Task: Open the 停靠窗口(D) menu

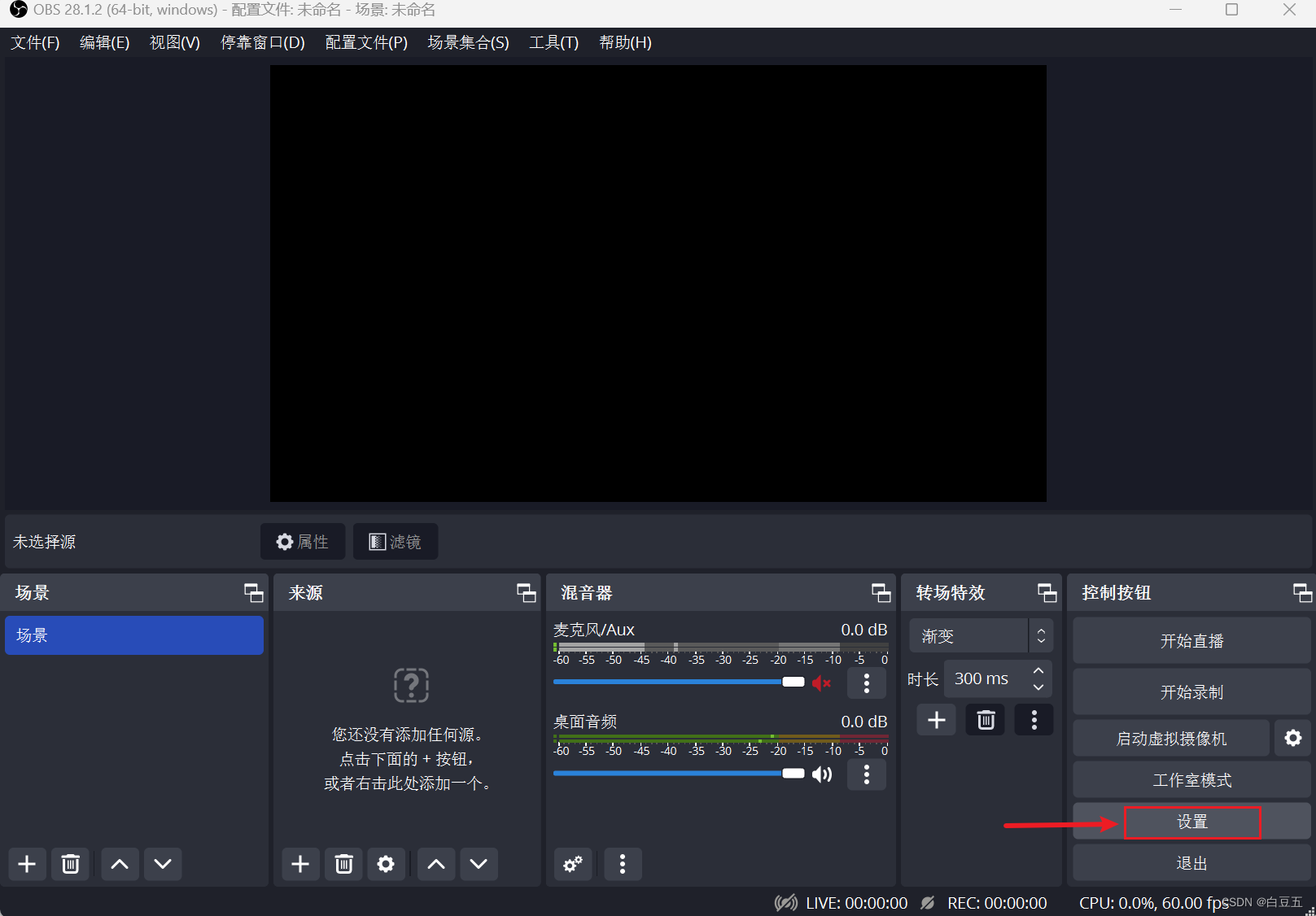Action: pyautogui.click(x=263, y=42)
